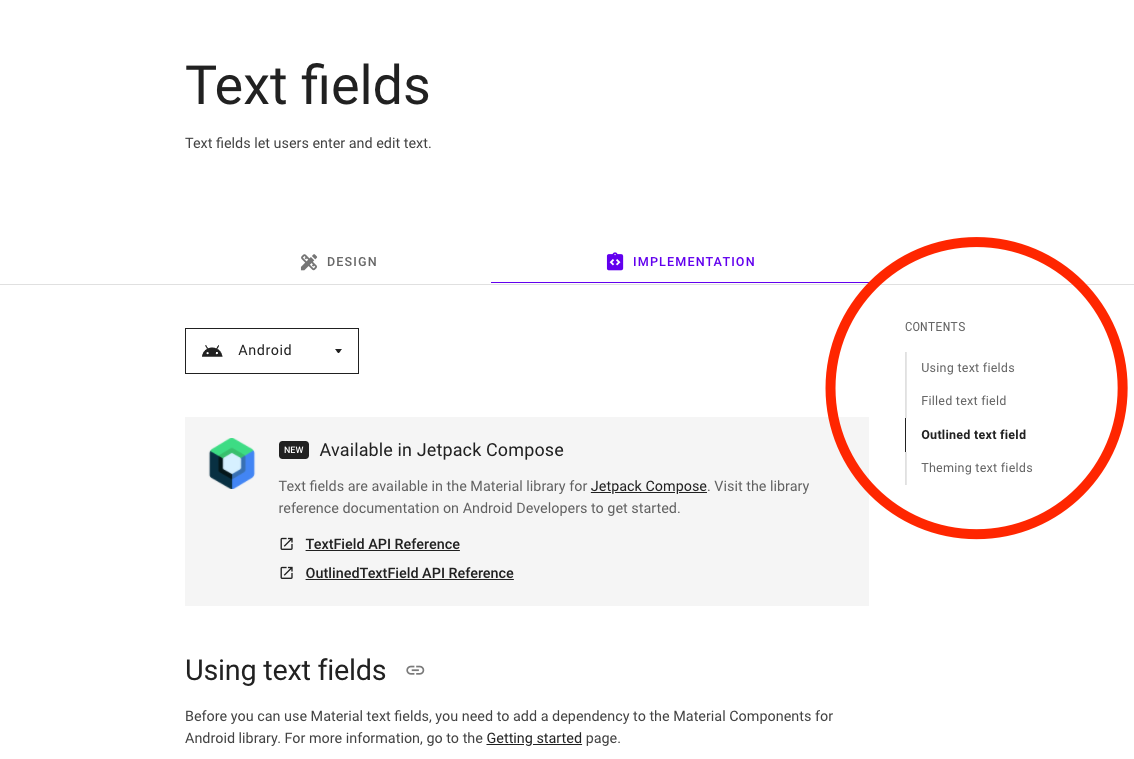The image size is (1134, 759).
Task: Select Theming text fields in contents
Action: pyautogui.click(x=976, y=467)
